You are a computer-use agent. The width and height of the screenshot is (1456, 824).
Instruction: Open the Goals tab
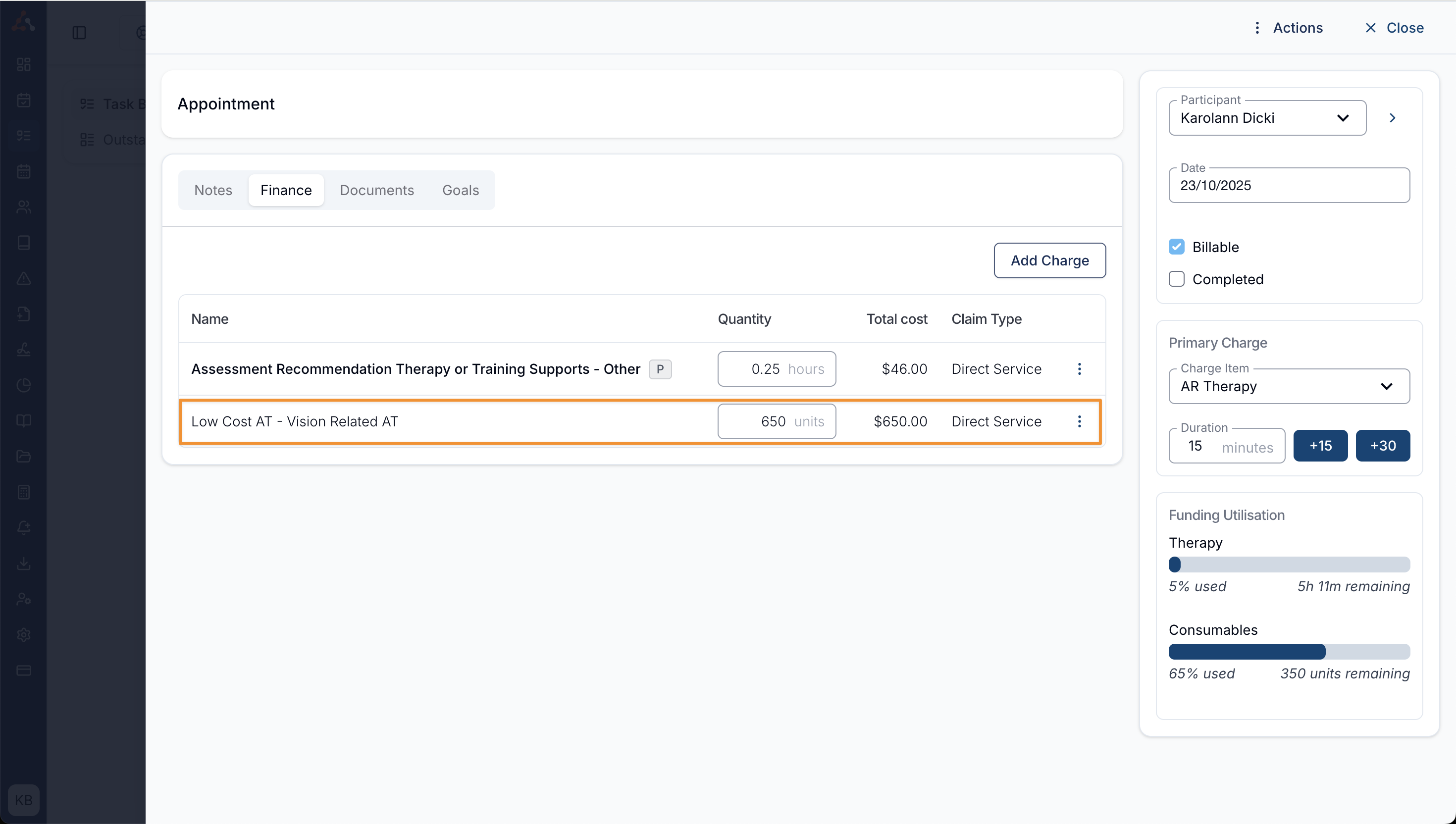click(x=460, y=190)
